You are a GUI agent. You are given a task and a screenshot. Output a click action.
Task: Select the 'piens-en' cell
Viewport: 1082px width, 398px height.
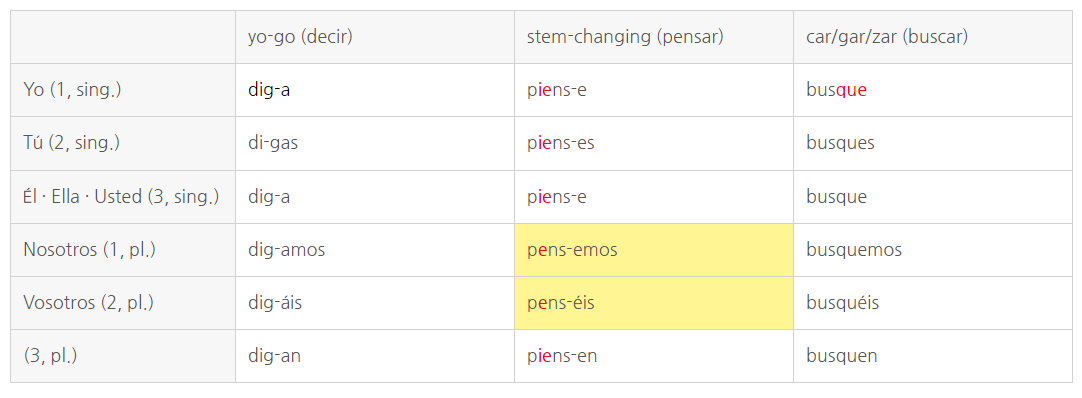coord(653,356)
